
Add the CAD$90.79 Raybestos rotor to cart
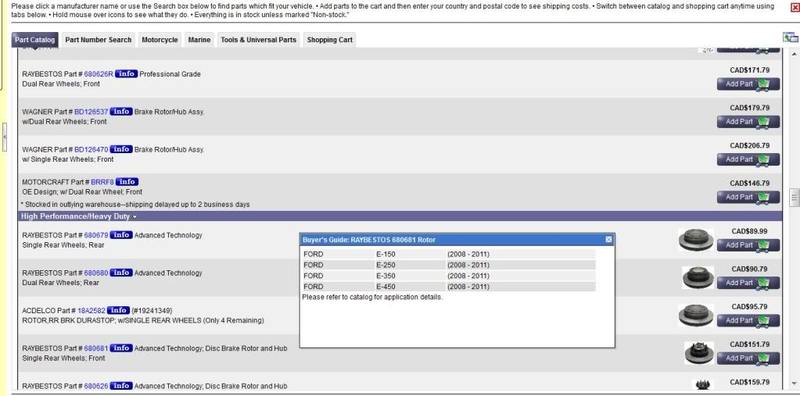(x=748, y=283)
